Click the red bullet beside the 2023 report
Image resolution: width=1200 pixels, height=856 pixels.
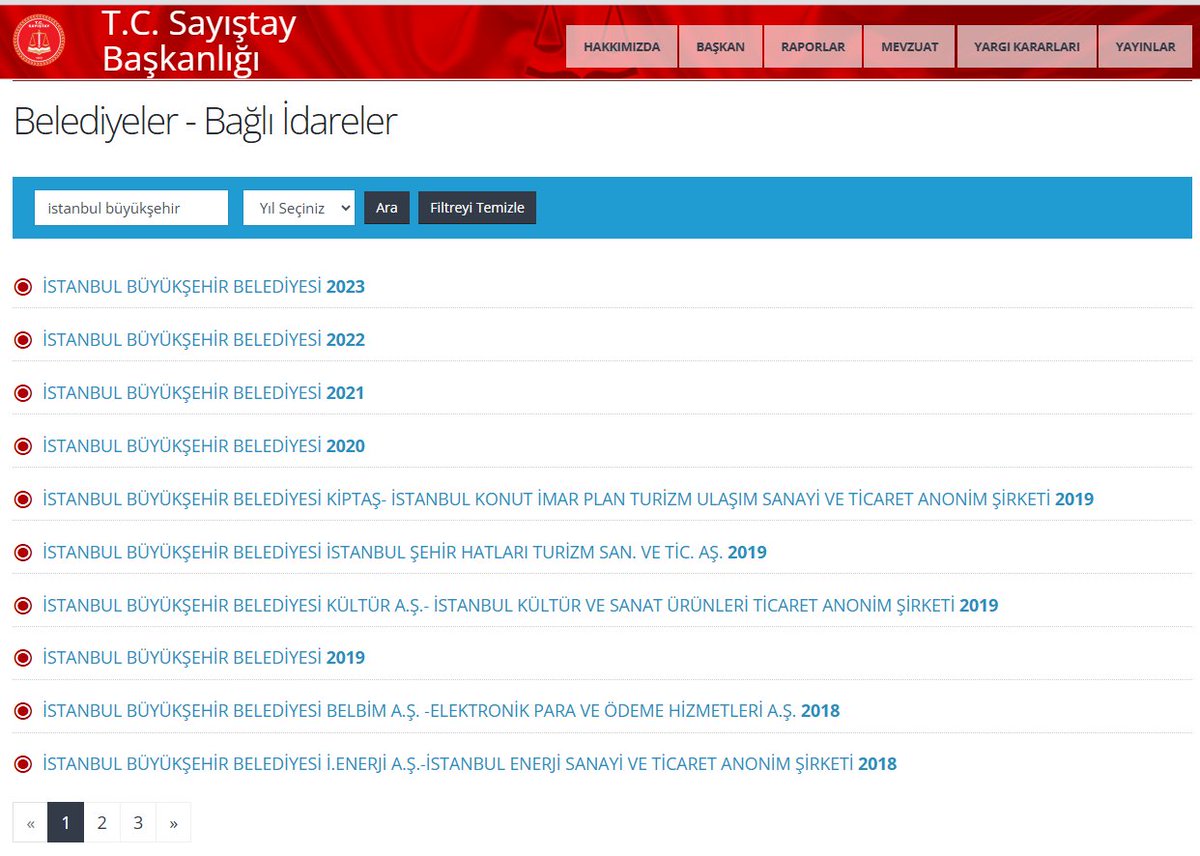pos(23,287)
